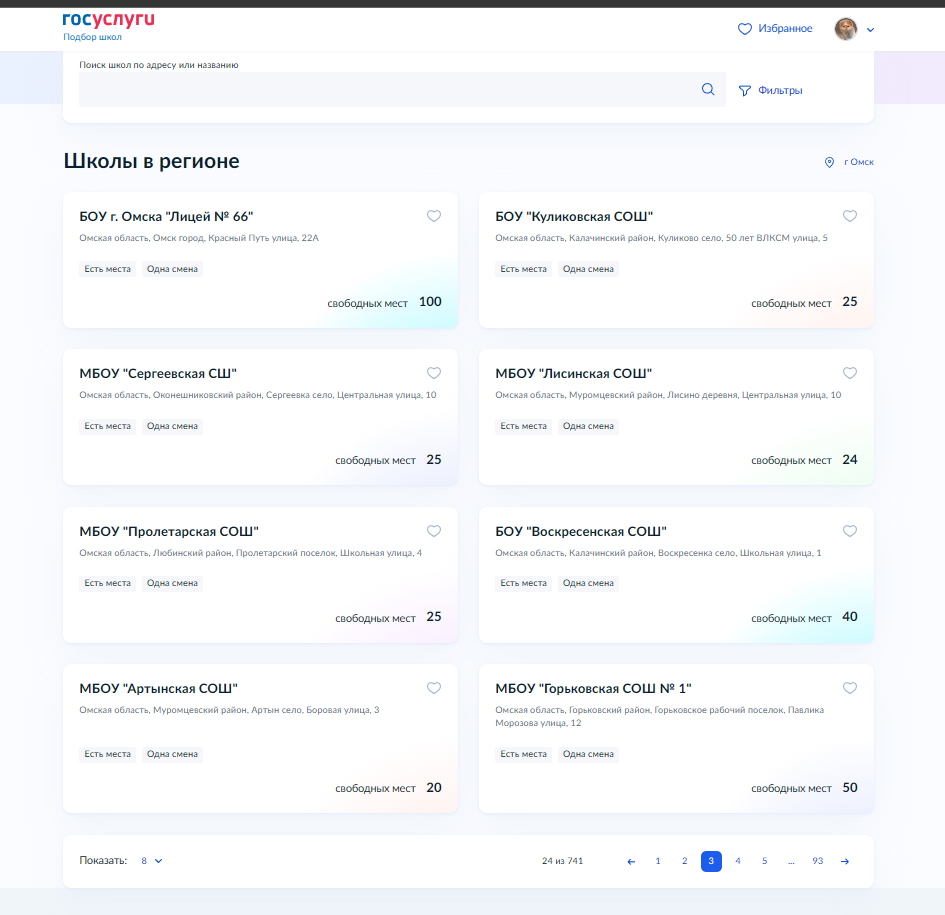Open БОУ "Куликовская СОШ" title
The image size is (945, 915).
574,216
